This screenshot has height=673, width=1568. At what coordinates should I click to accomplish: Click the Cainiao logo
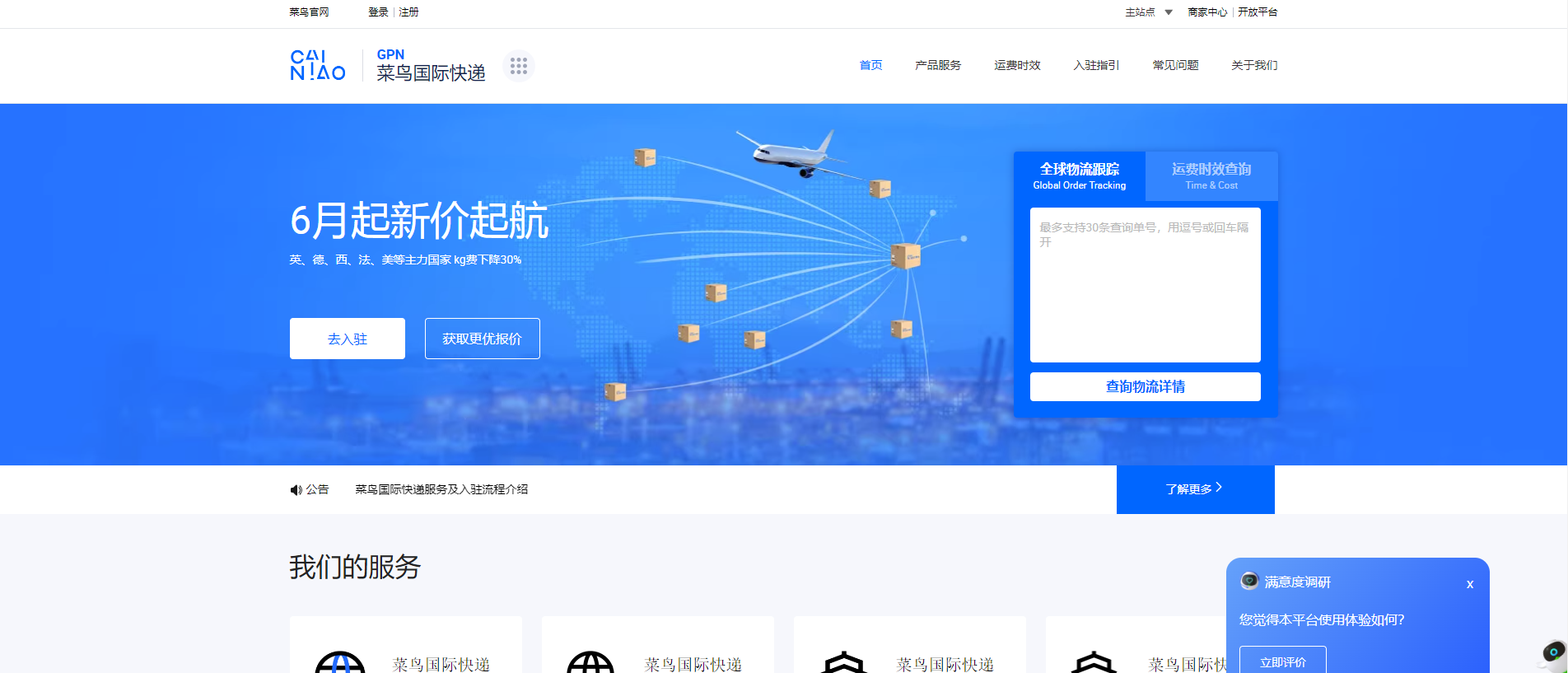318,65
